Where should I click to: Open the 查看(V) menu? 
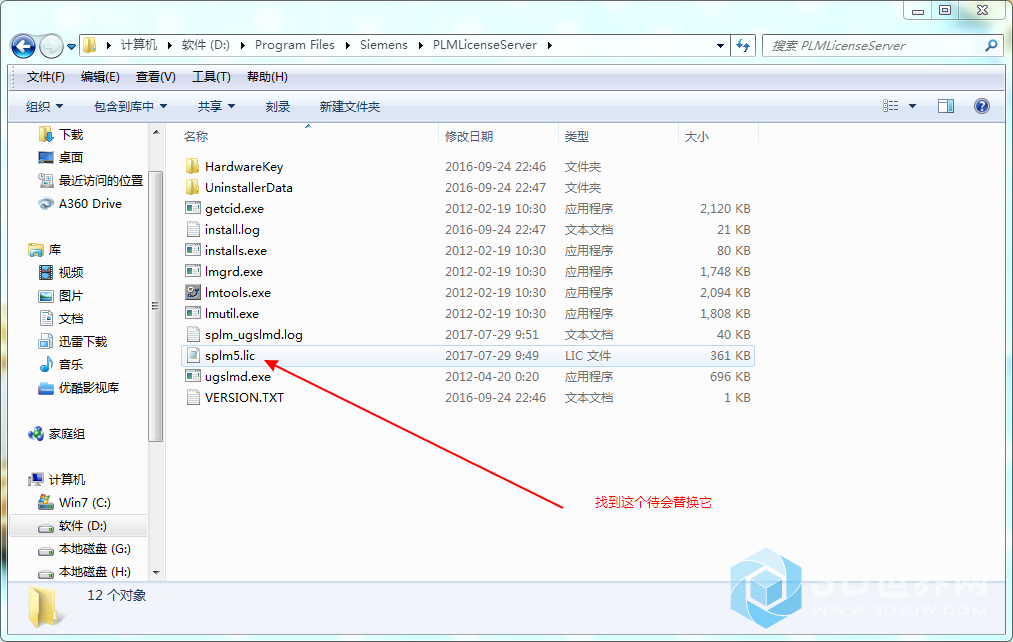156,77
